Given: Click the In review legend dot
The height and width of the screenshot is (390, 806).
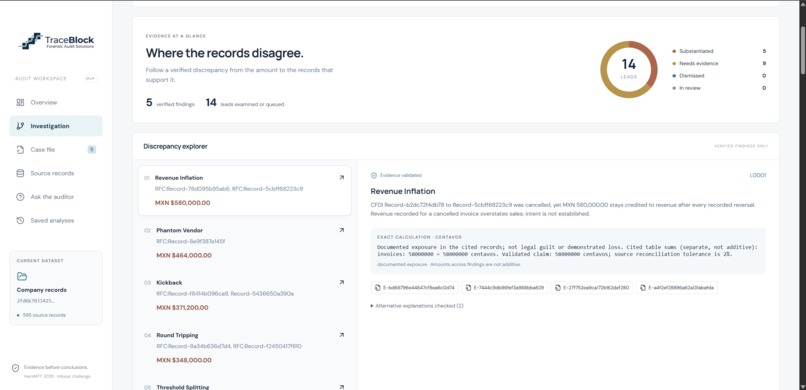Looking at the screenshot, I should click(674, 88).
